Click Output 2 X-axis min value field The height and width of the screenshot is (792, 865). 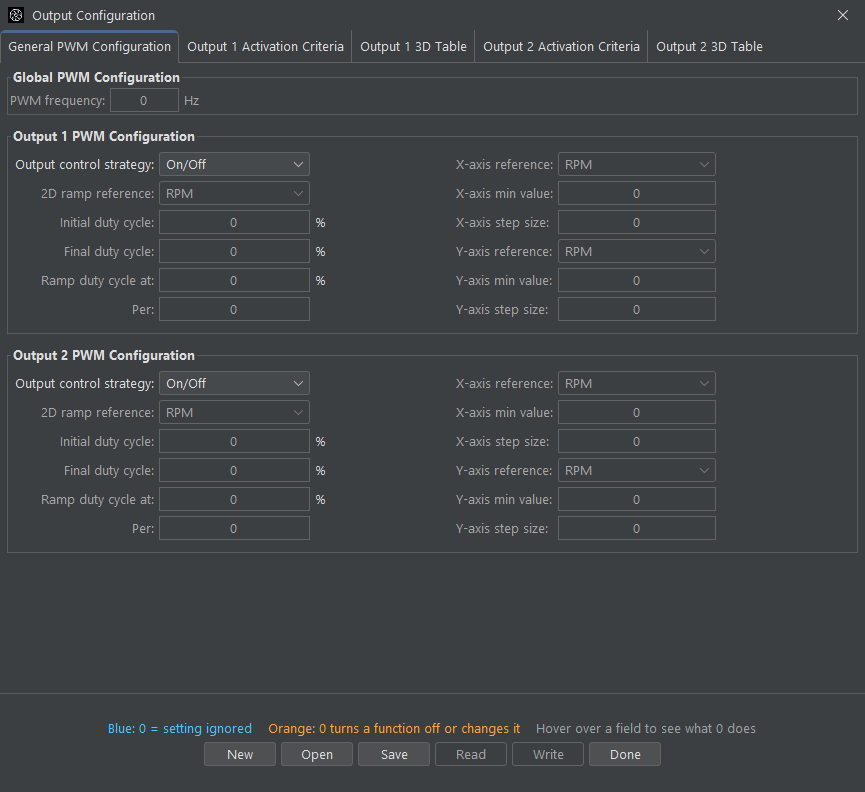(x=637, y=413)
